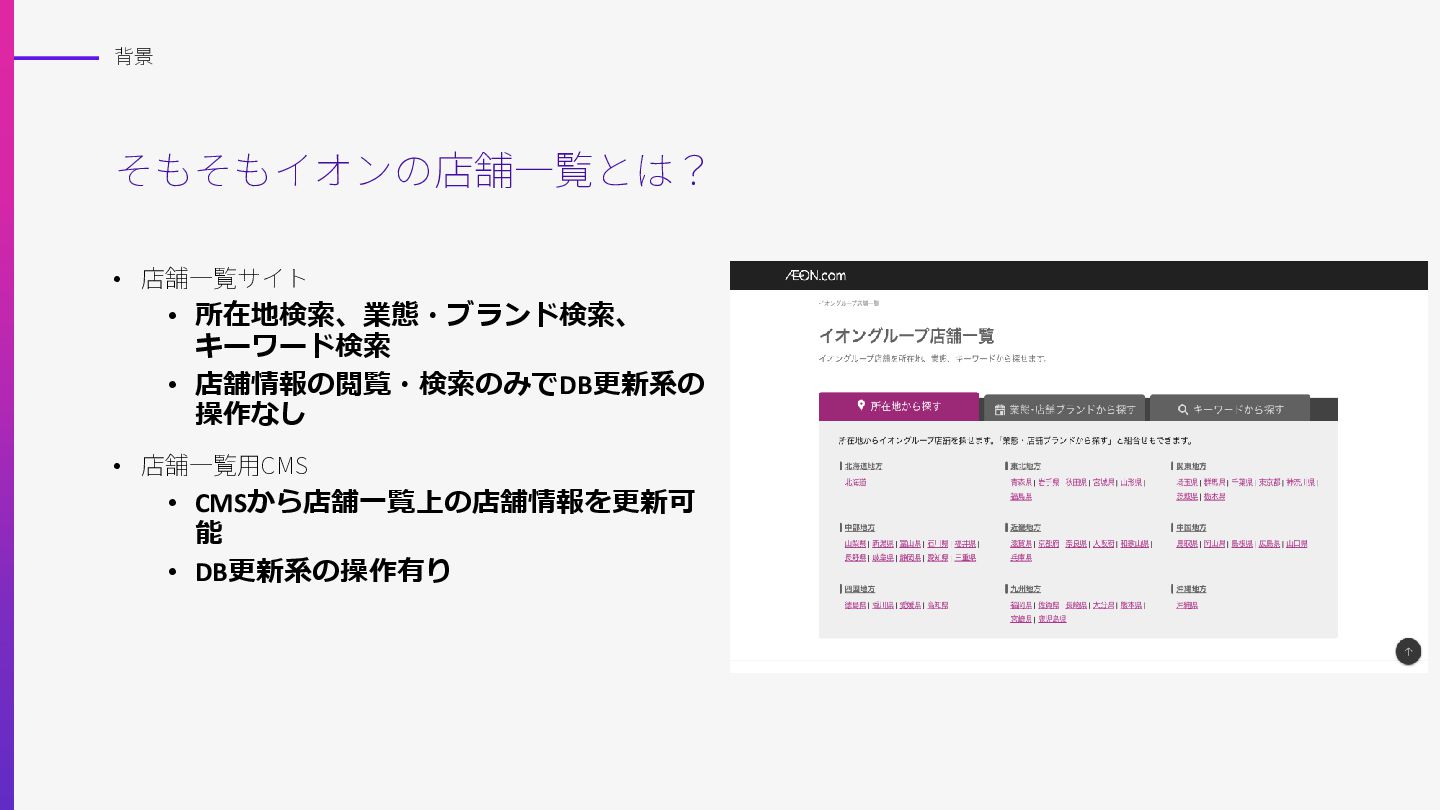Open the 滋賀県 link
The height and width of the screenshot is (810, 1440).
[1021, 544]
